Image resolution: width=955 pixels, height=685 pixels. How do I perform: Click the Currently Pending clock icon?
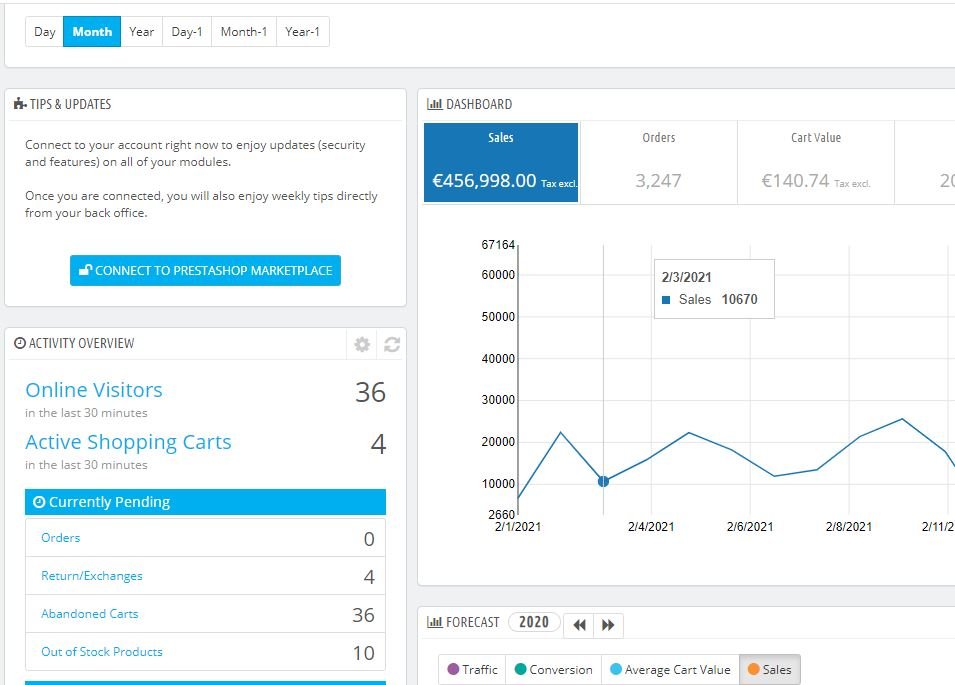point(39,502)
